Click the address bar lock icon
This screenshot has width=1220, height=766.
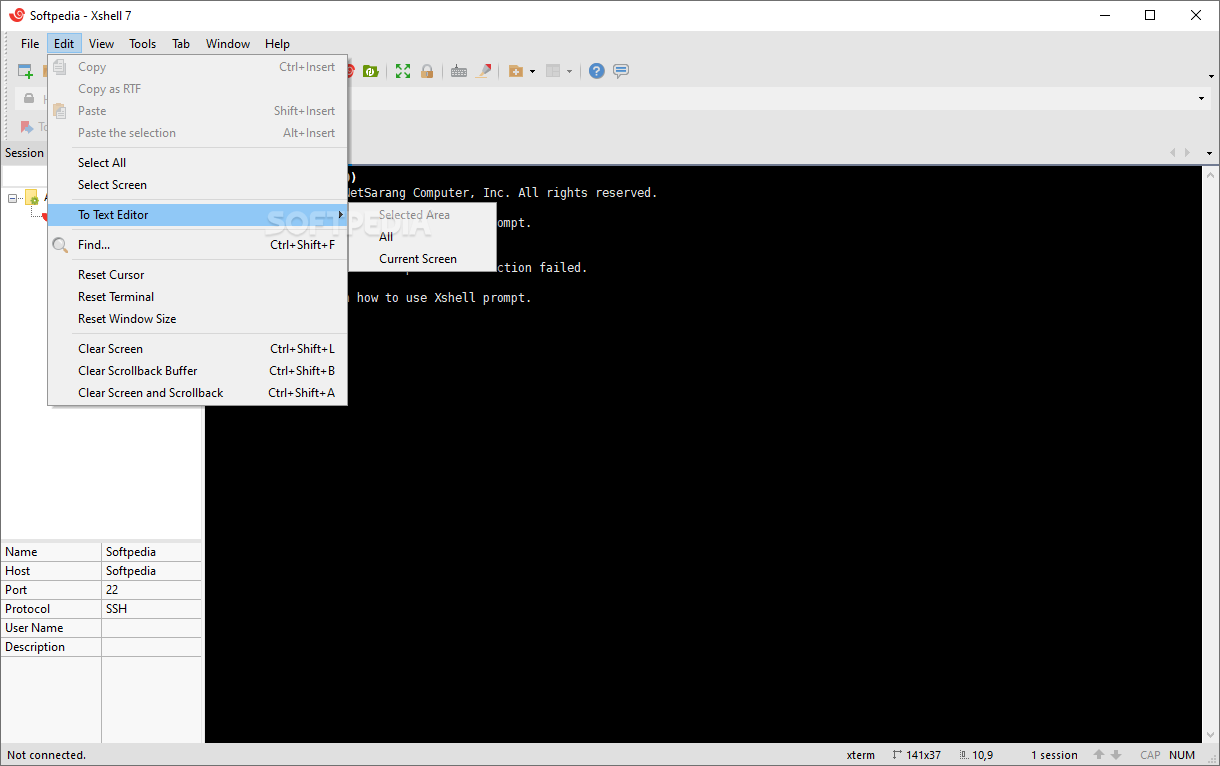click(29, 98)
